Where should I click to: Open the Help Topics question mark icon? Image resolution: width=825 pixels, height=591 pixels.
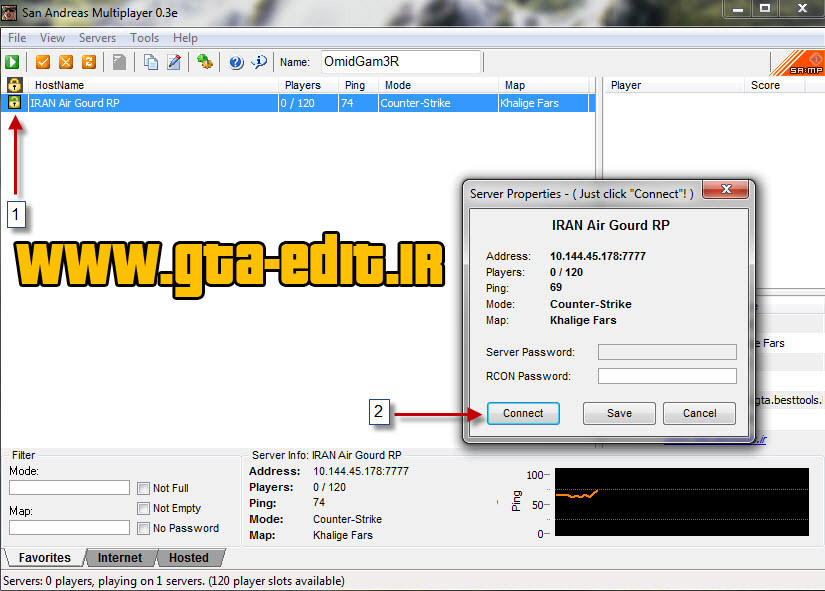click(x=236, y=62)
